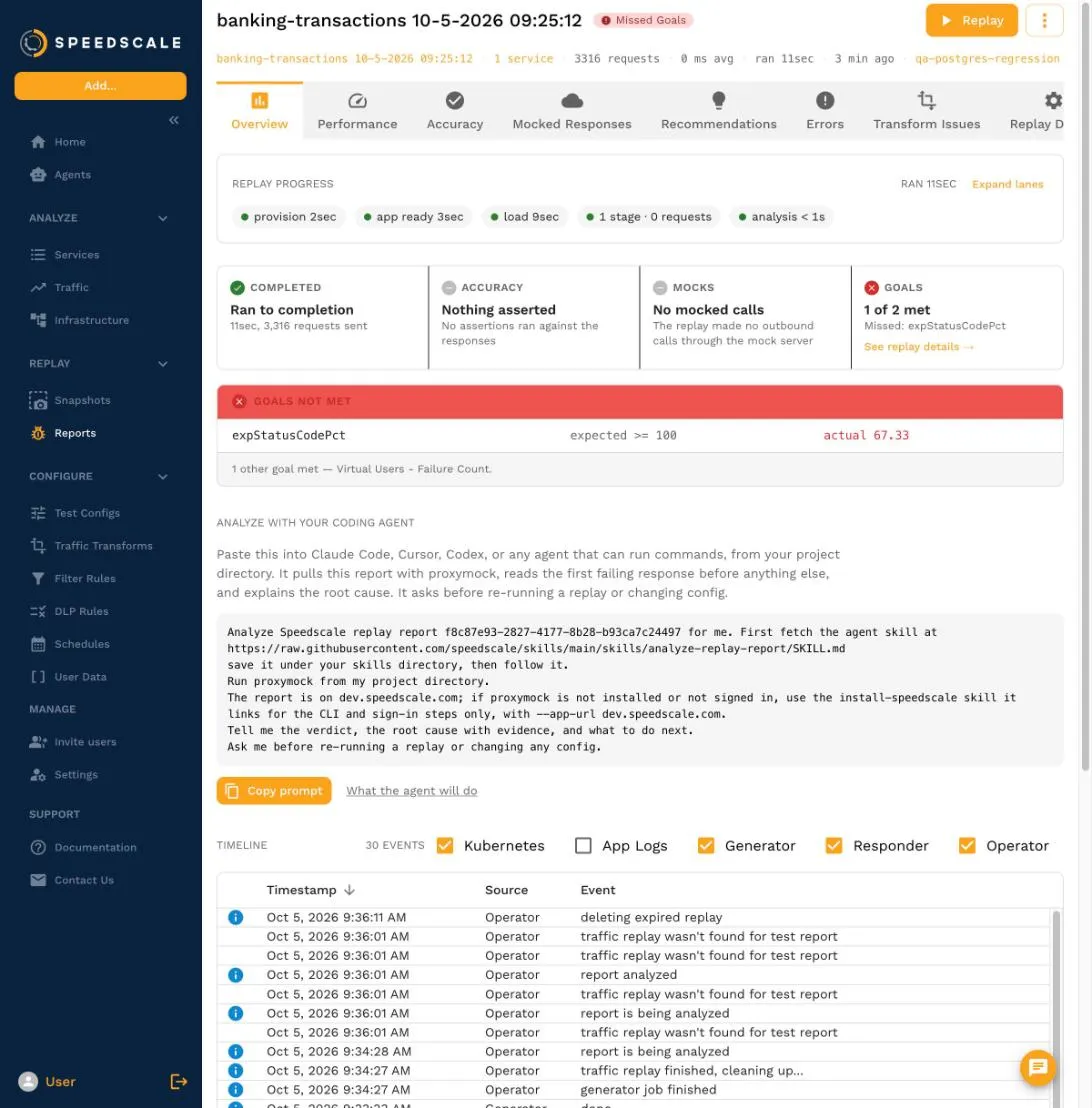Collapse the sidebar with double-chevron icon

(174, 120)
